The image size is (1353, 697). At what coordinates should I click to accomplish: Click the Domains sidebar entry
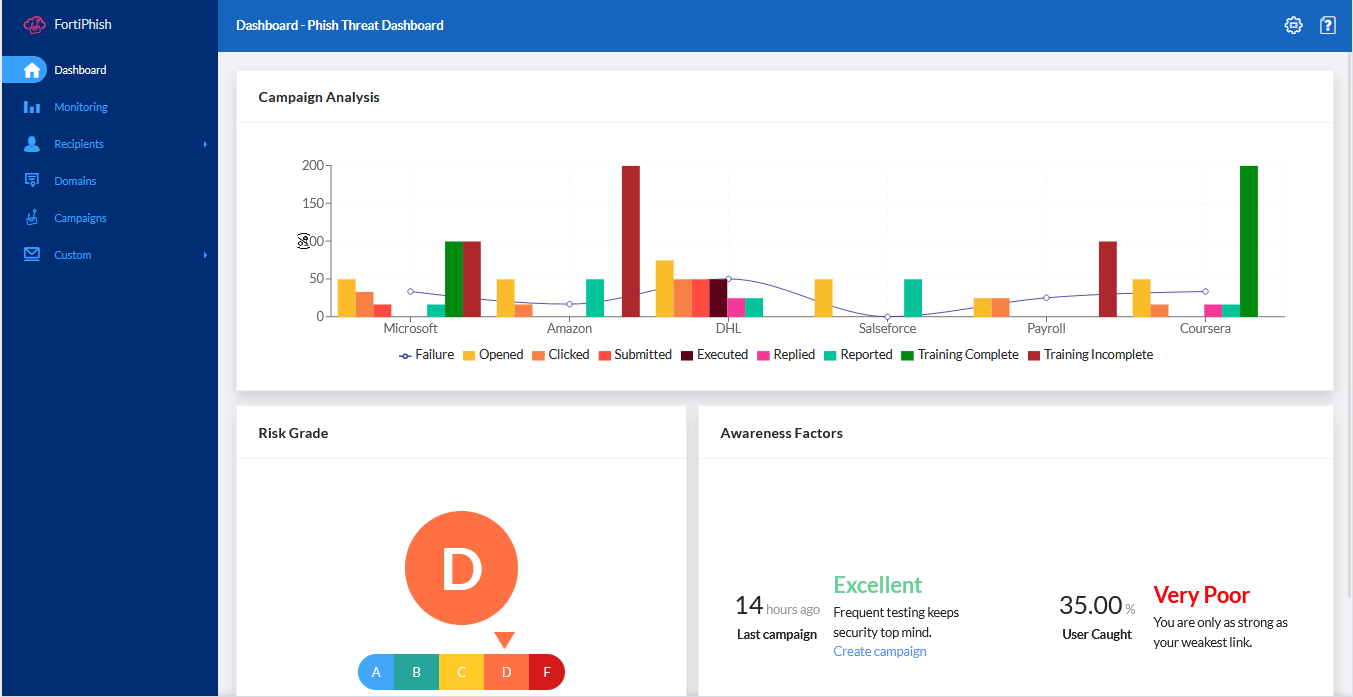(x=75, y=180)
